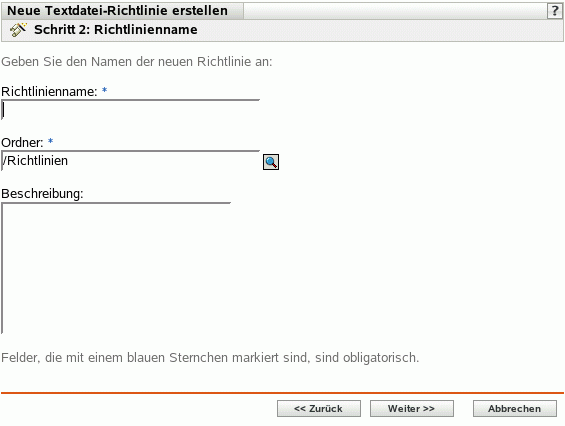Viewport: 565px width, 426px height.
Task: Click the 'Geben Sie den Namen der neuen Richtlinie an:' text
Action: [x=137, y=62]
